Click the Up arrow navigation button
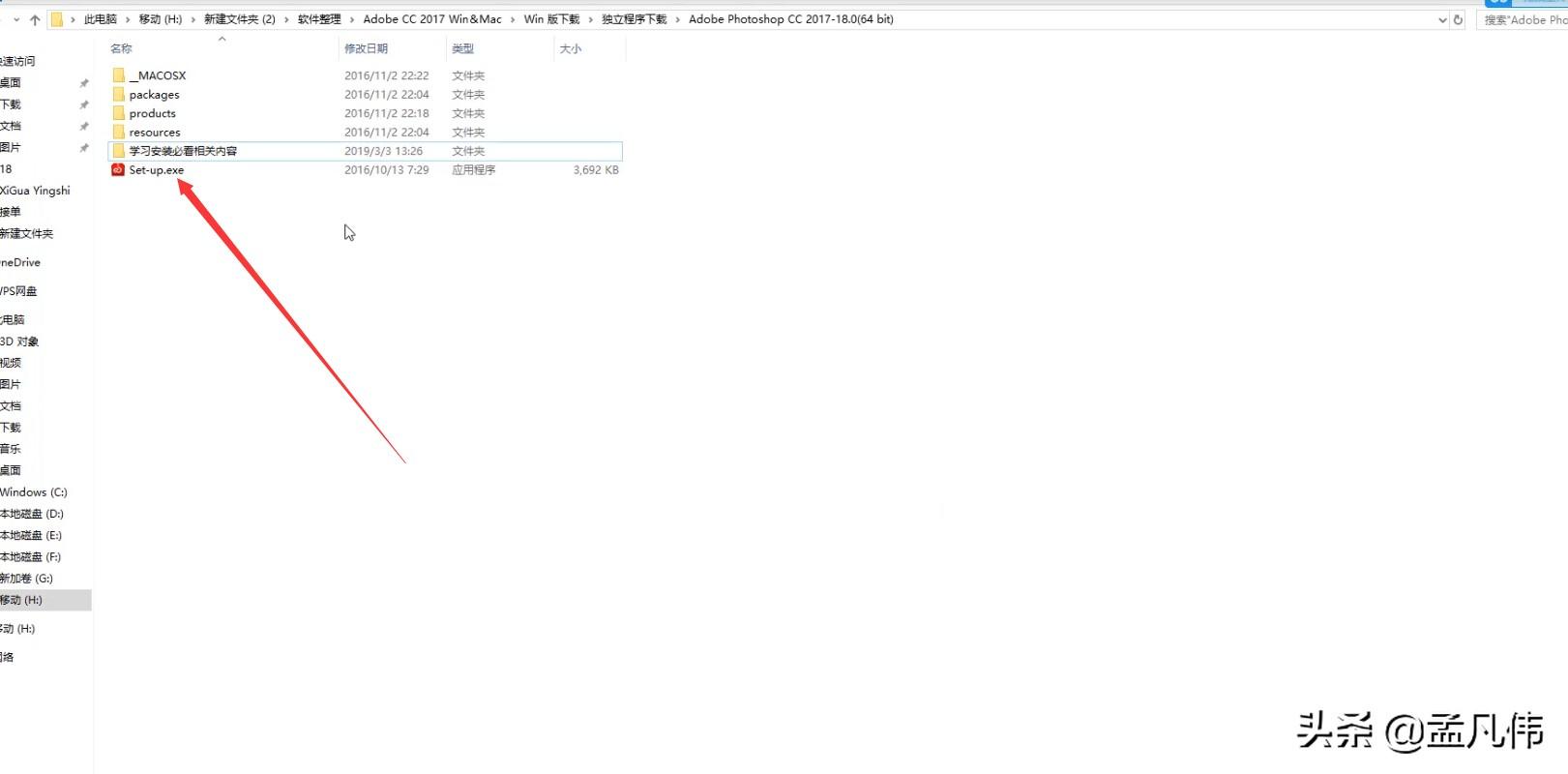The image size is (1568, 774). pos(35,19)
